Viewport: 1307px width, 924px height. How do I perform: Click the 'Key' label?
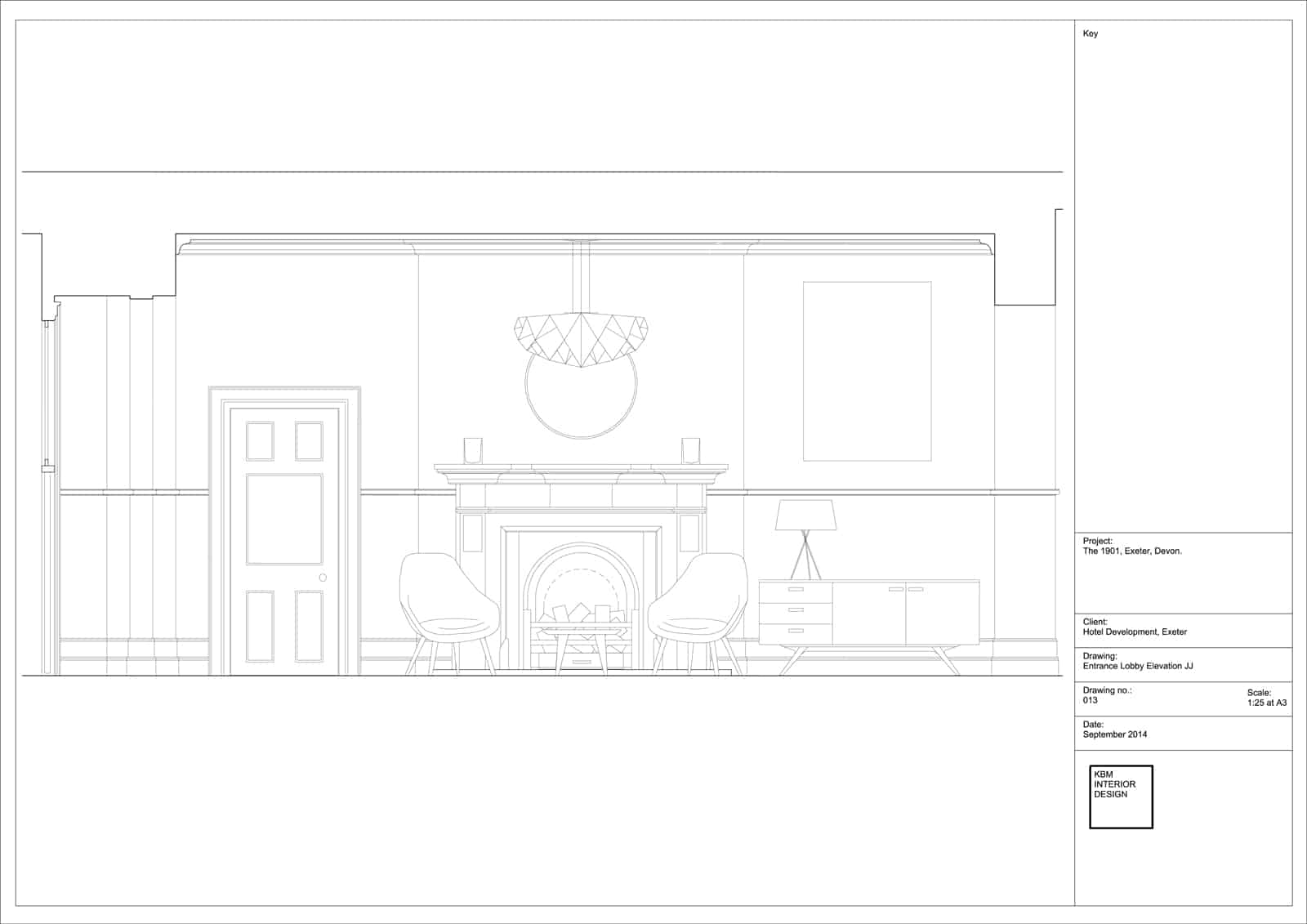tap(1091, 33)
